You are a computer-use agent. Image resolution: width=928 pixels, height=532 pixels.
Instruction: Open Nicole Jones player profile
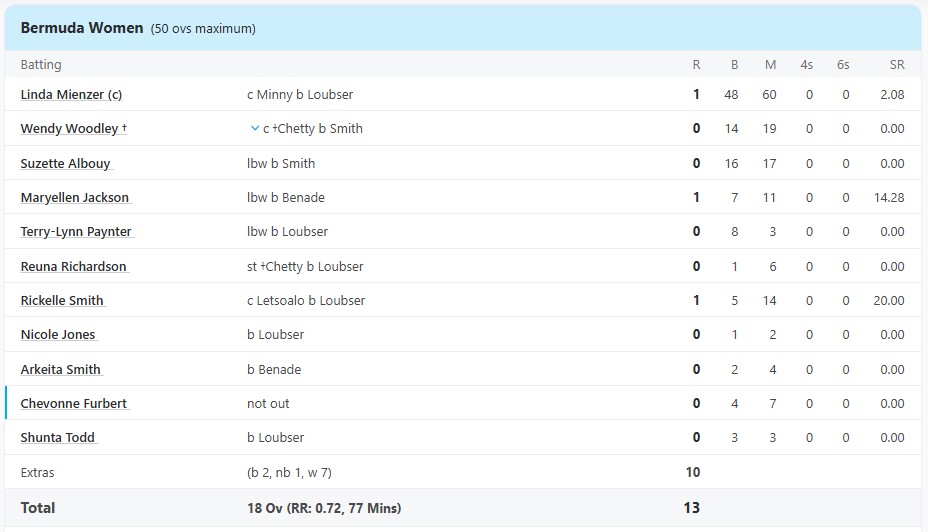pyautogui.click(x=58, y=335)
